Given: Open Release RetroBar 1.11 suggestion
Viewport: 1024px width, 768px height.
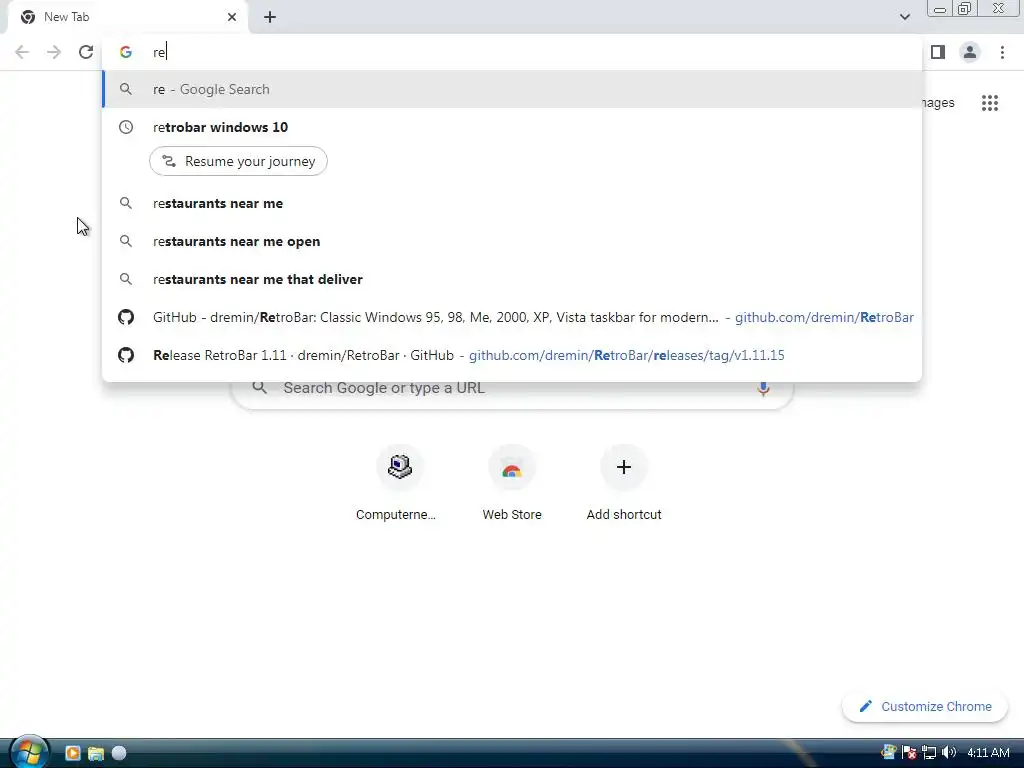Looking at the screenshot, I should (512, 355).
